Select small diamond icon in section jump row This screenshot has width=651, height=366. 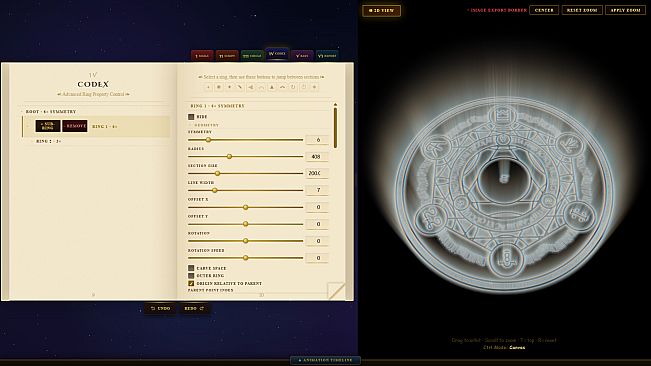pyautogui.click(x=229, y=87)
